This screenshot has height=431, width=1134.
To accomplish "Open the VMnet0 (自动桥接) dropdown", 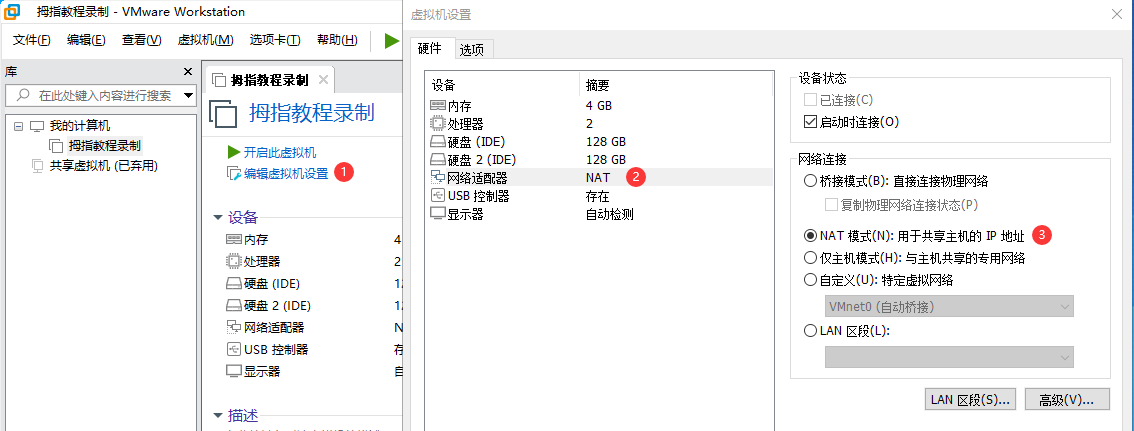I will (948, 306).
